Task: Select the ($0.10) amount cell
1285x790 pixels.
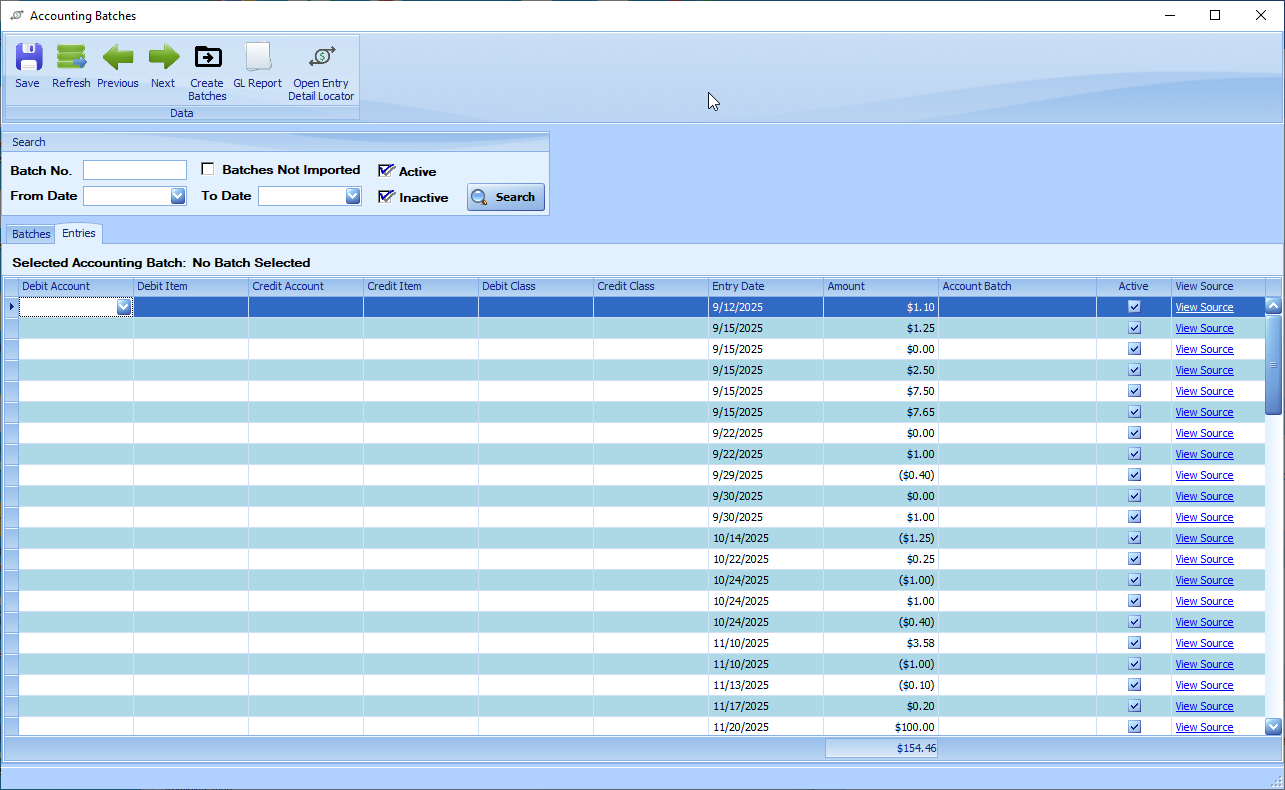Action: click(881, 685)
